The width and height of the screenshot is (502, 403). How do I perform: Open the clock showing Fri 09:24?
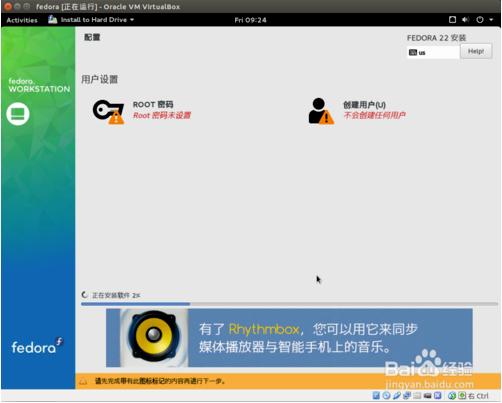pyautogui.click(x=250, y=20)
